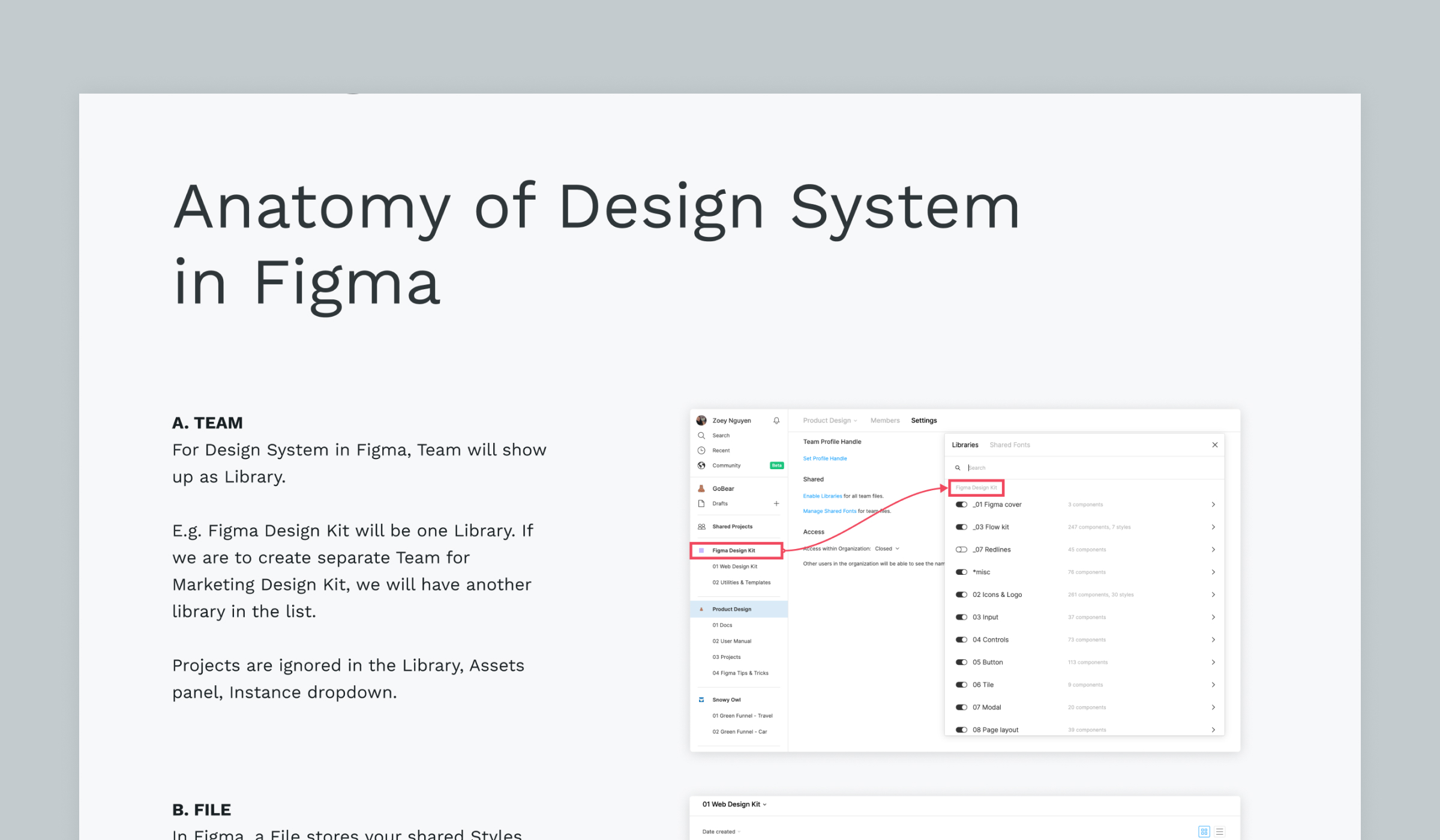Click the GoBear organization icon
Viewport: 1440px width, 840px height.
[x=701, y=488]
